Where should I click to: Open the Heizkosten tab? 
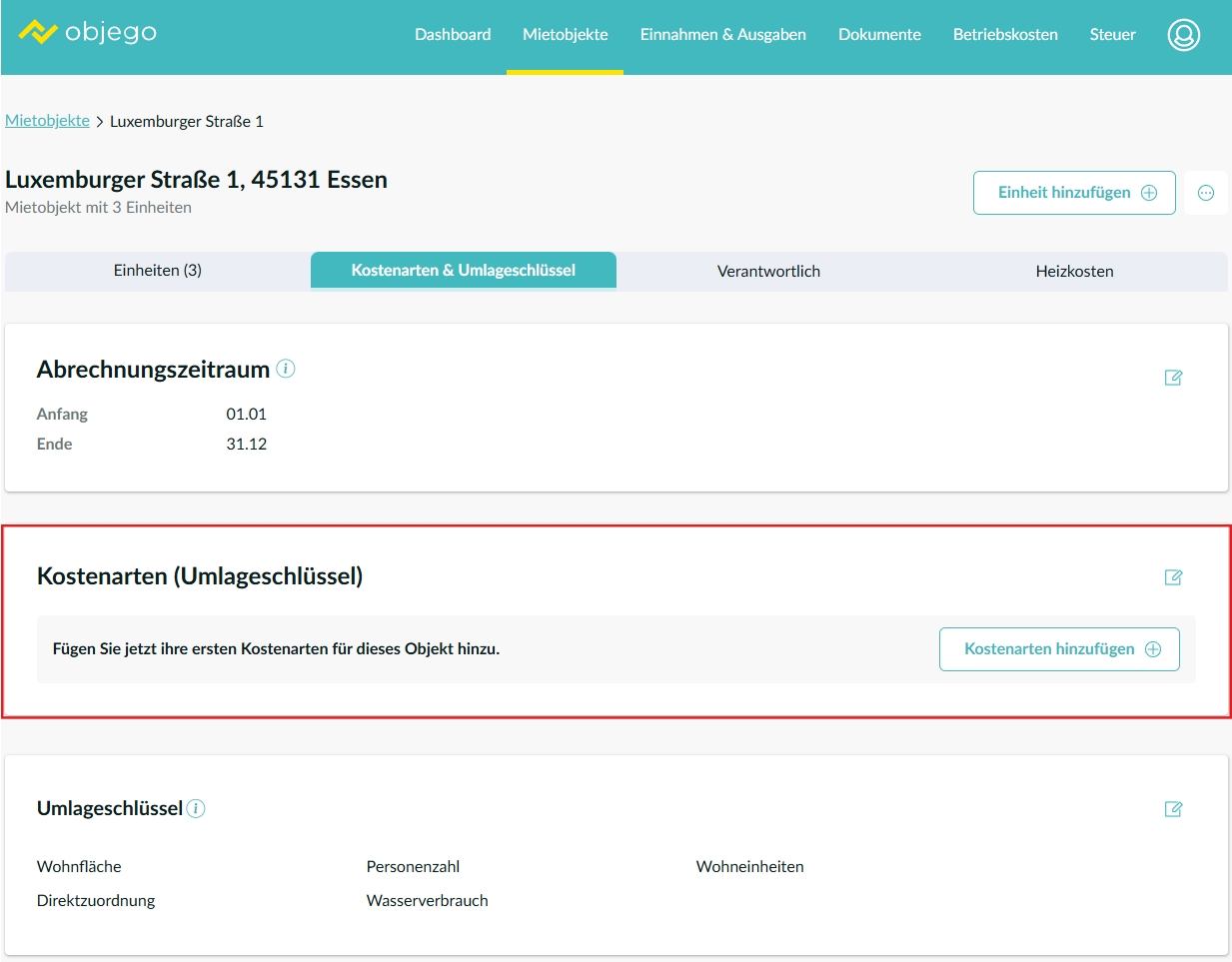click(x=1074, y=272)
